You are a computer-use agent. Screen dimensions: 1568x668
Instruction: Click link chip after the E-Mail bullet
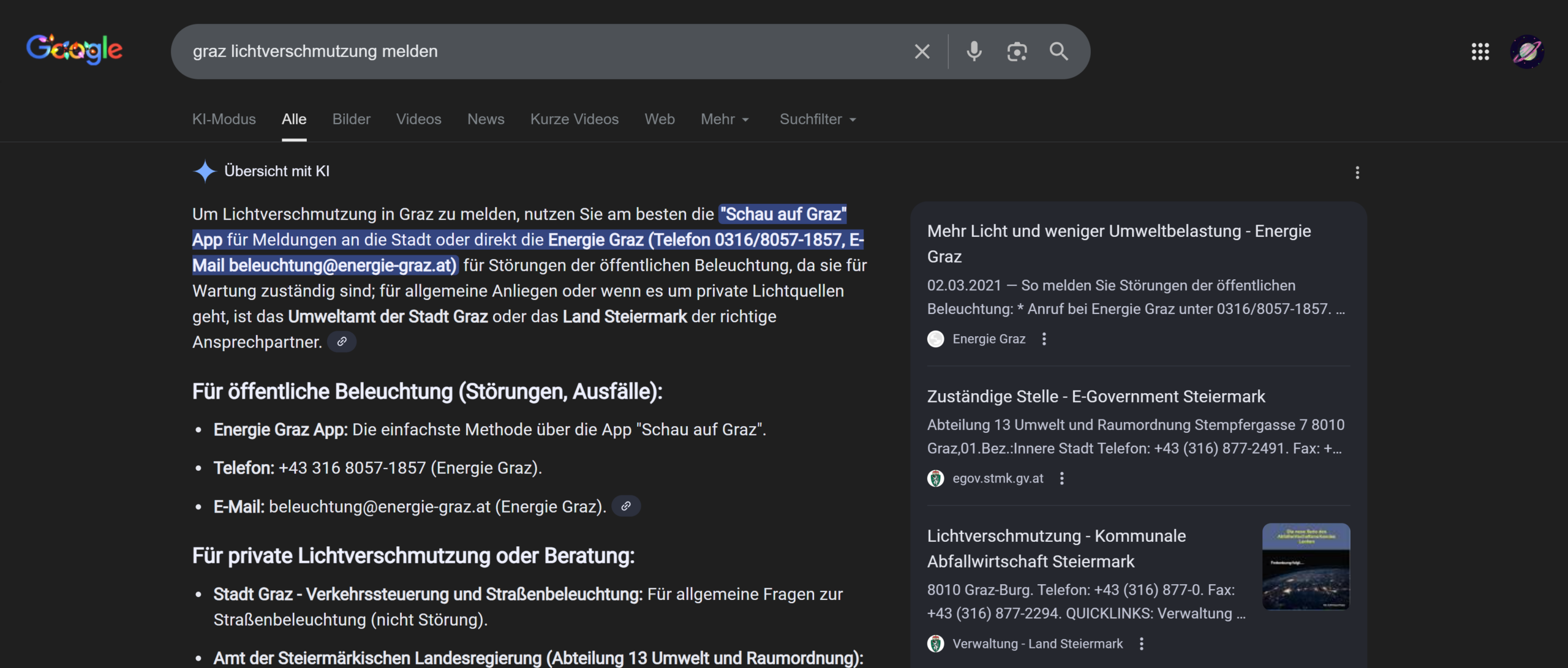pos(626,506)
